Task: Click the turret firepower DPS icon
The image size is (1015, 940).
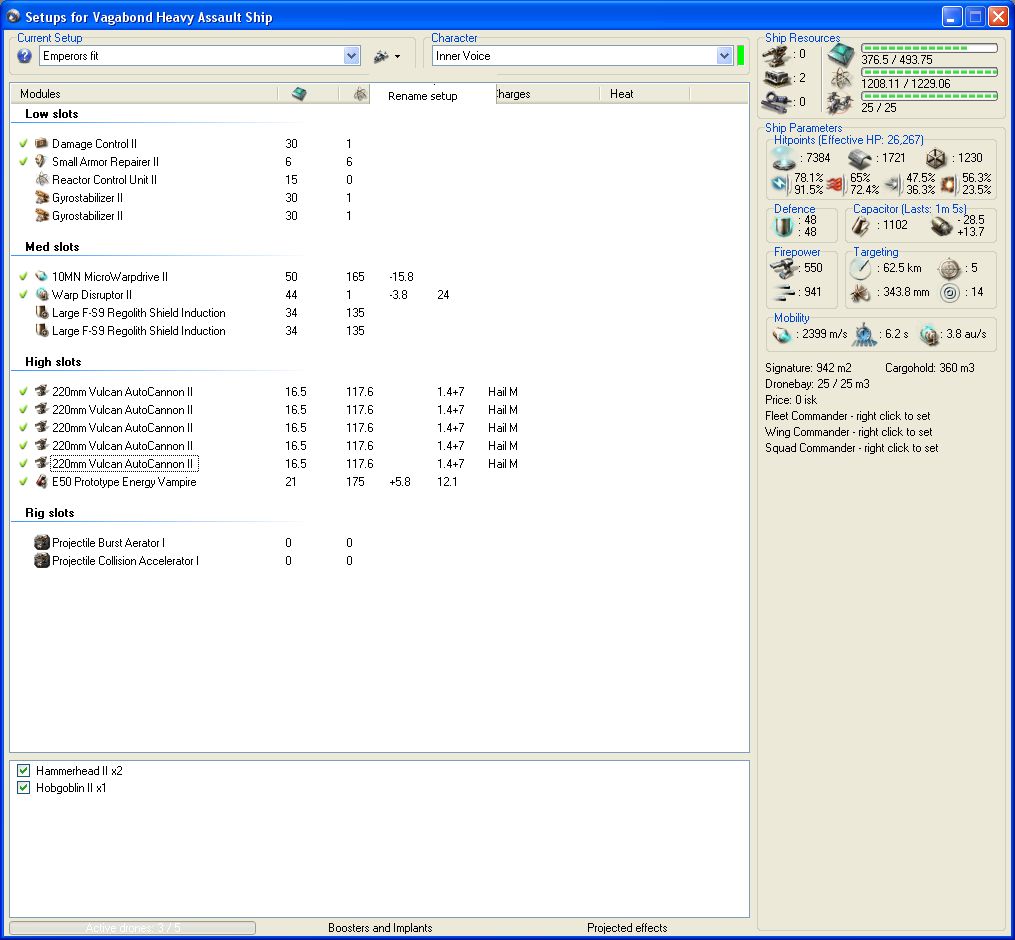Action: tap(783, 268)
